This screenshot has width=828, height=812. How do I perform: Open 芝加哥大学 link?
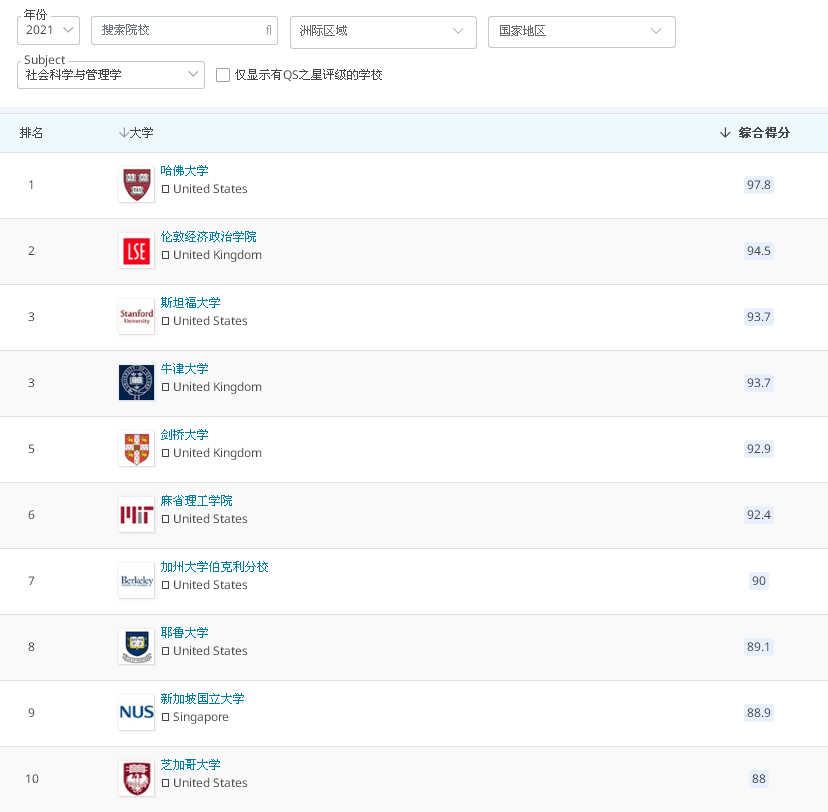(190, 764)
